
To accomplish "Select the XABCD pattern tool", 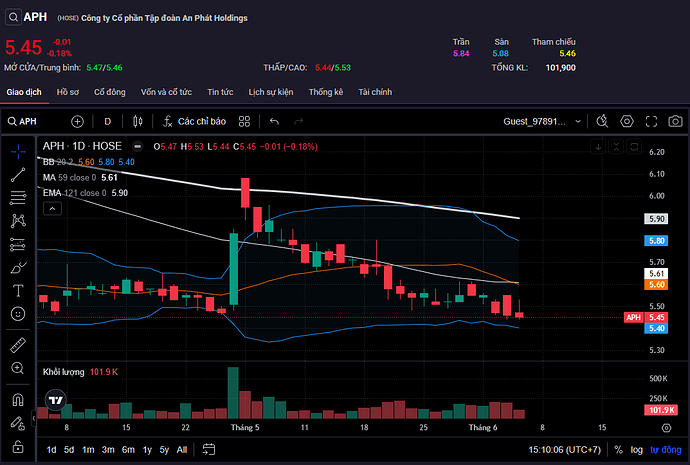I will click(x=18, y=220).
